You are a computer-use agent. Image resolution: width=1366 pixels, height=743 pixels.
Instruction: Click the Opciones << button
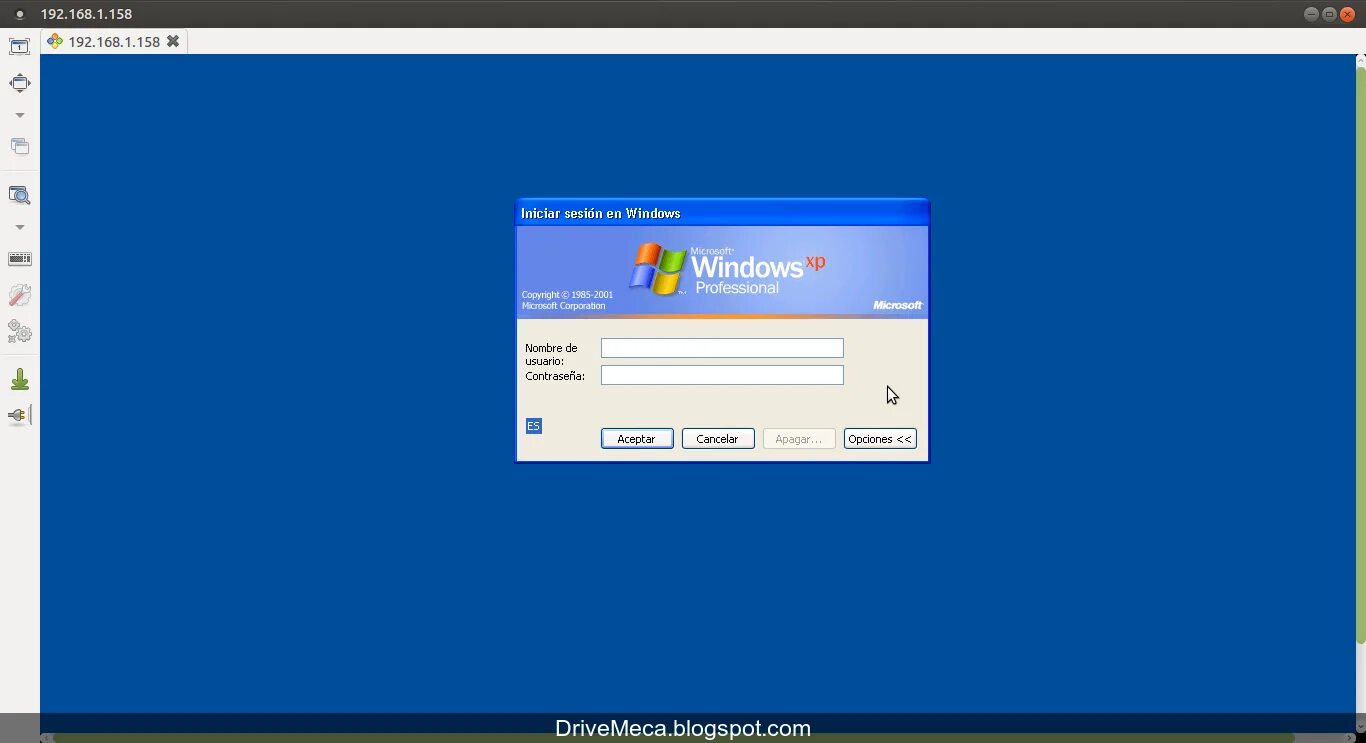[880, 439]
